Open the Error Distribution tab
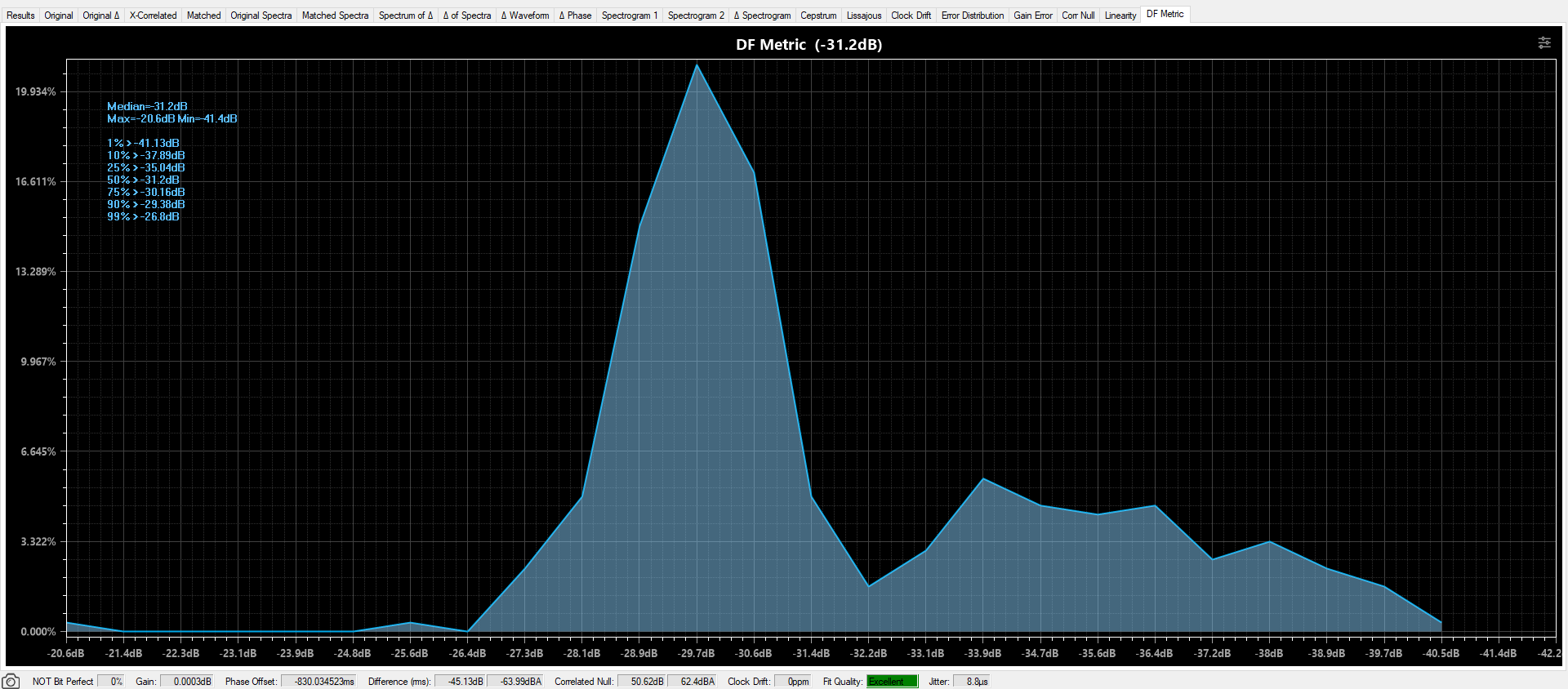1568x689 pixels. [973, 16]
